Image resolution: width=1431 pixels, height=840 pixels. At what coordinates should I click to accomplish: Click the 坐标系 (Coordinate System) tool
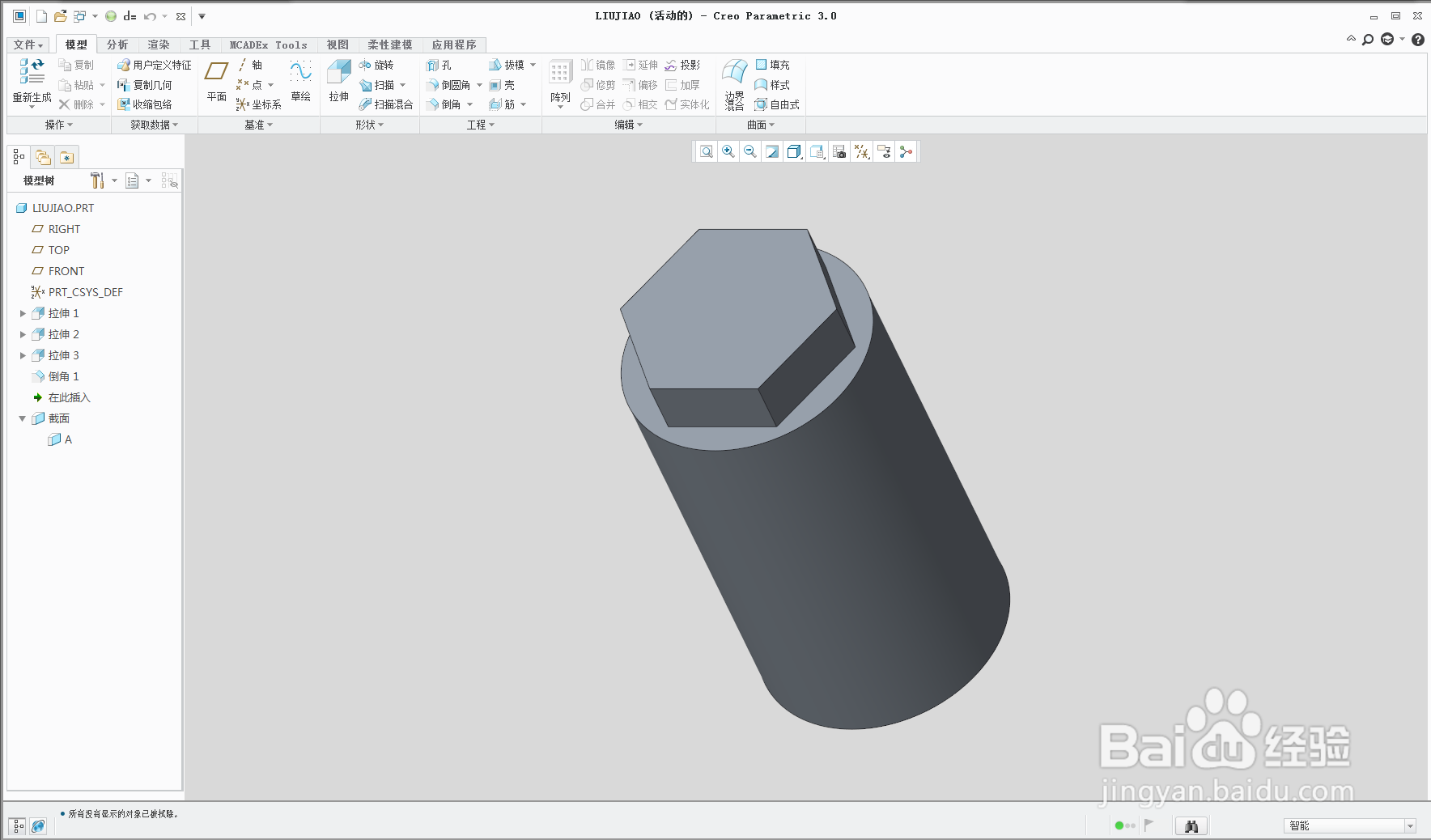(x=258, y=104)
